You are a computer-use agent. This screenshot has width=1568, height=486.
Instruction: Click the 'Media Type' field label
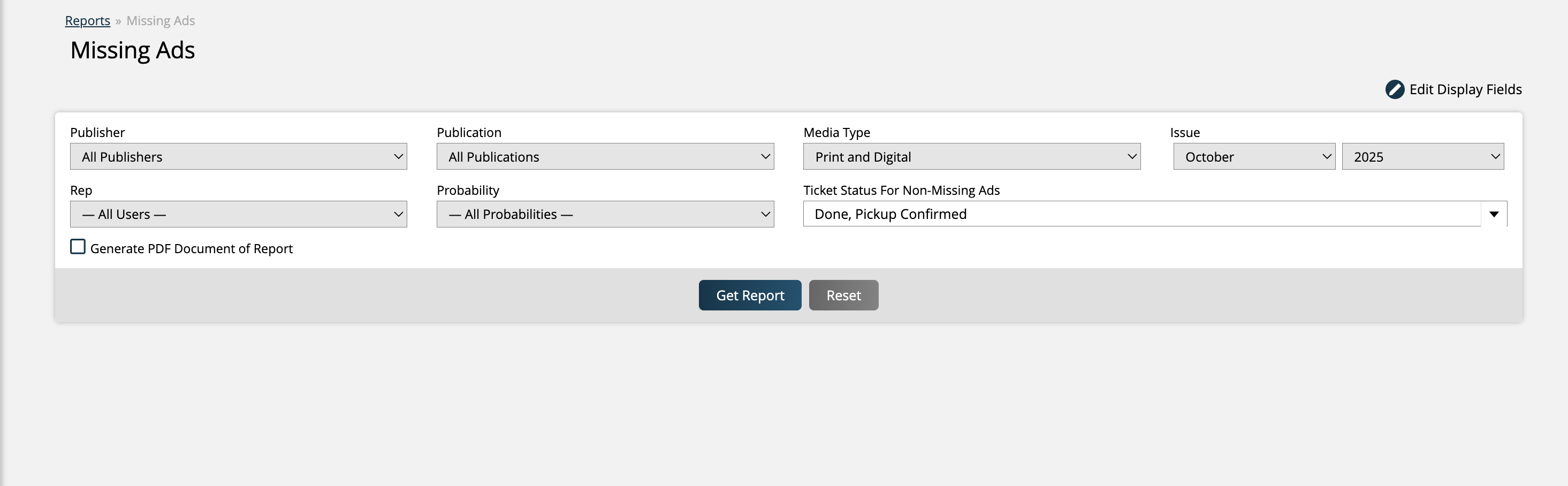[836, 132]
